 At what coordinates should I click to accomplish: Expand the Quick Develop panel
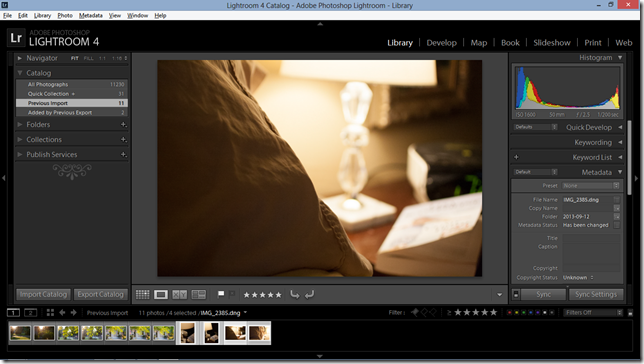620,127
